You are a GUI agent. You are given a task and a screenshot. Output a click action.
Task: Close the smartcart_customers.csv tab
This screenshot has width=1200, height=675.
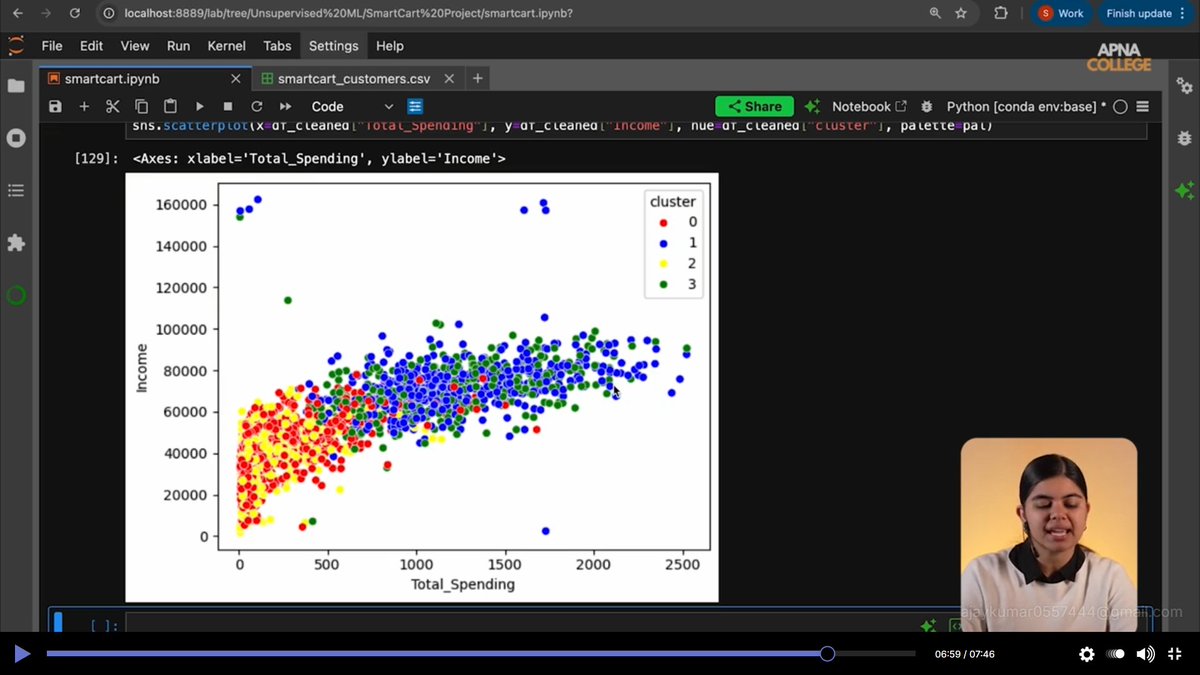coord(448,78)
